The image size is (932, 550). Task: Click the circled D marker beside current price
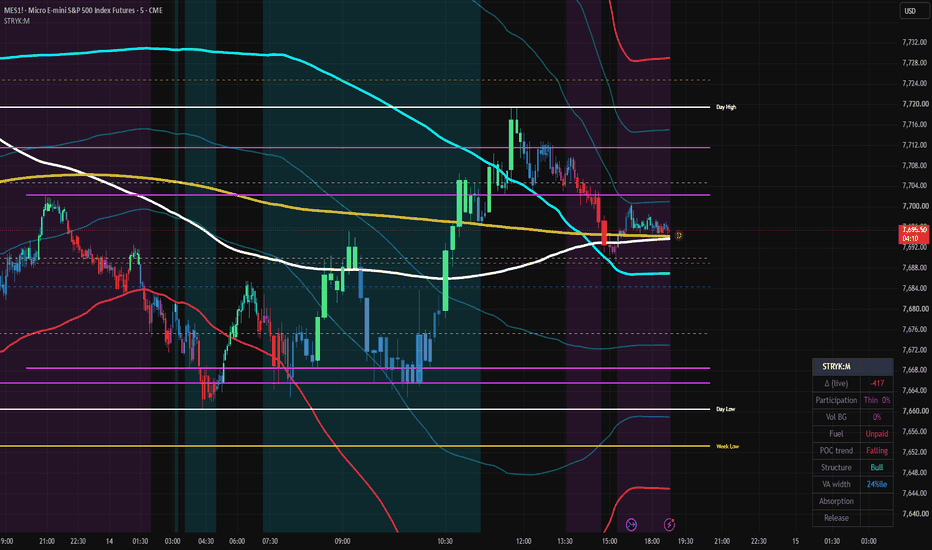pos(678,235)
